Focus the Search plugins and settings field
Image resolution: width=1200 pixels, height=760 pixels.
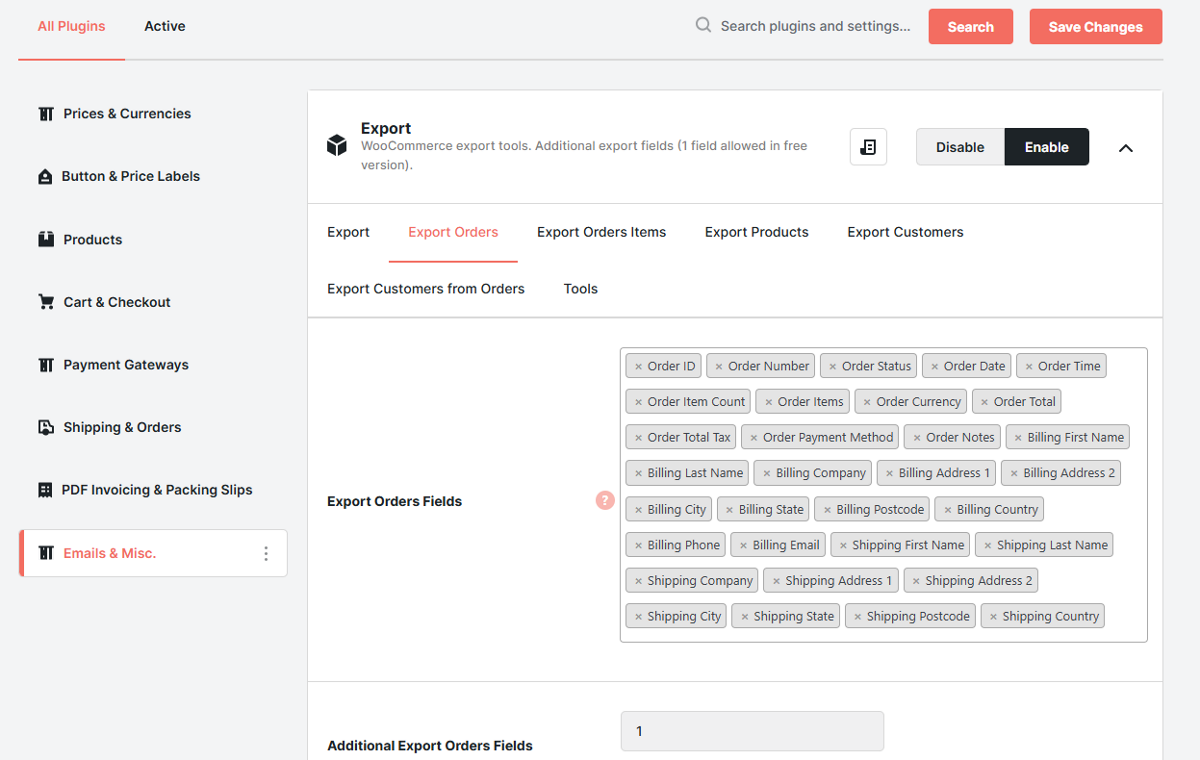click(815, 26)
